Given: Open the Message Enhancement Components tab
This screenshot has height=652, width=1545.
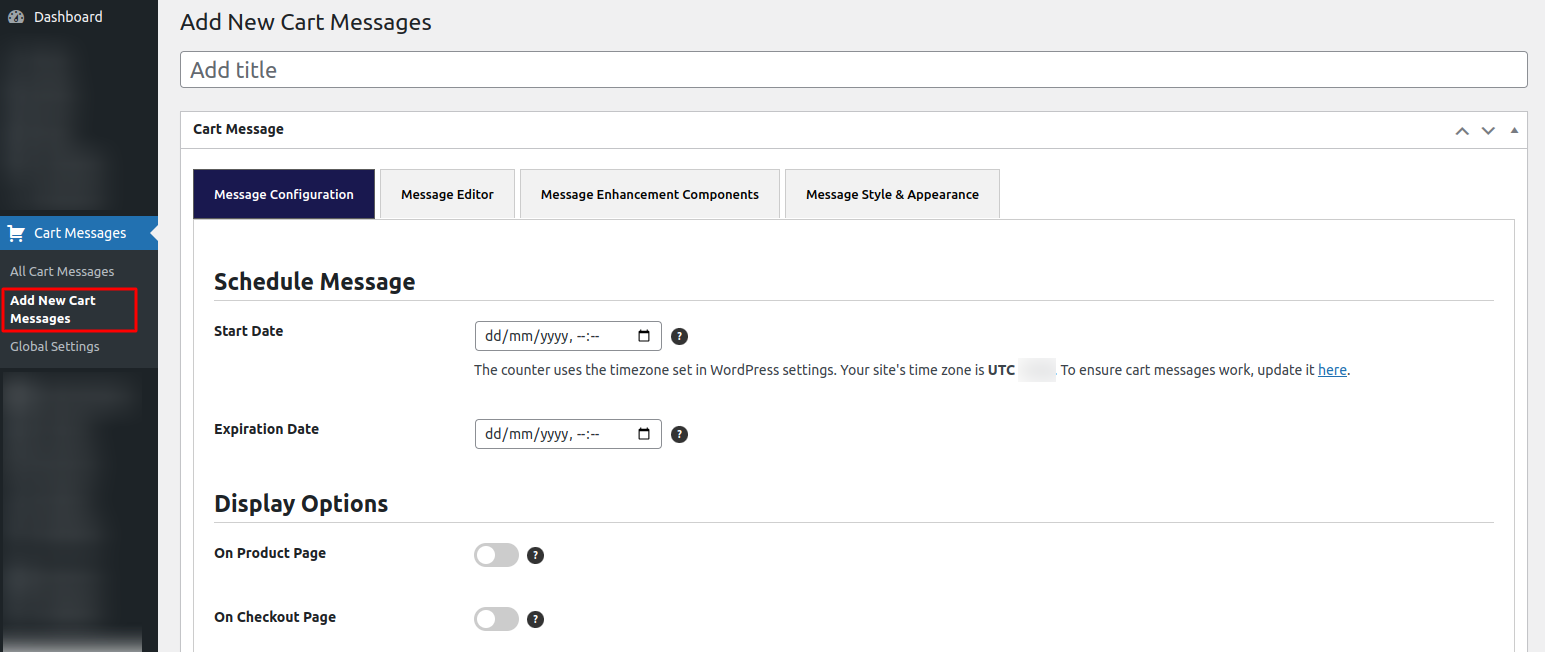Looking at the screenshot, I should (649, 194).
